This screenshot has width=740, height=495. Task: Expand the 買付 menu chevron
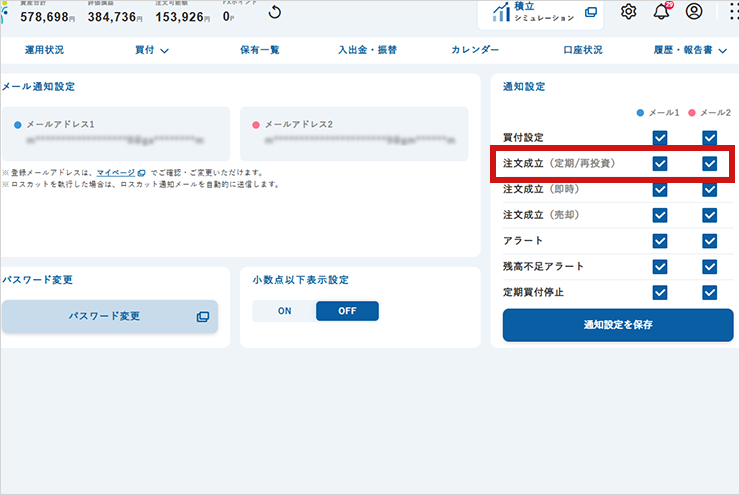pos(164,51)
